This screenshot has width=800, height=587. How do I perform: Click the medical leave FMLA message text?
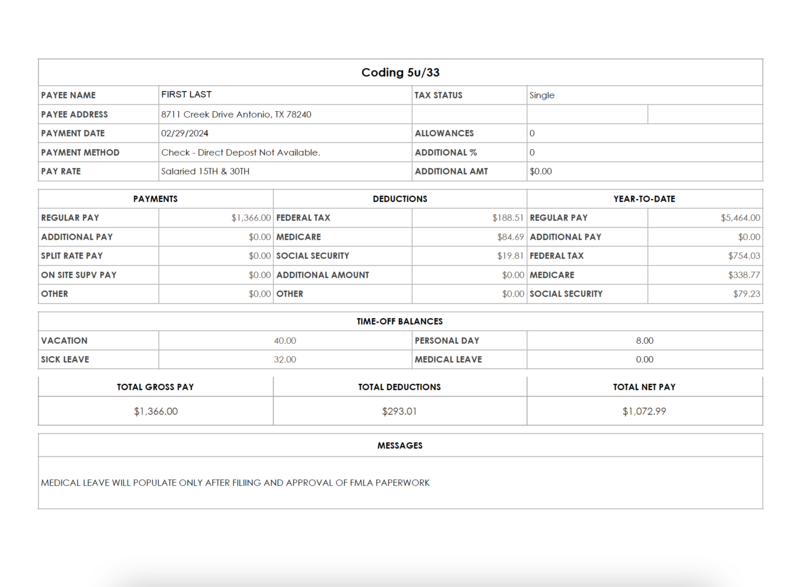[235, 482]
